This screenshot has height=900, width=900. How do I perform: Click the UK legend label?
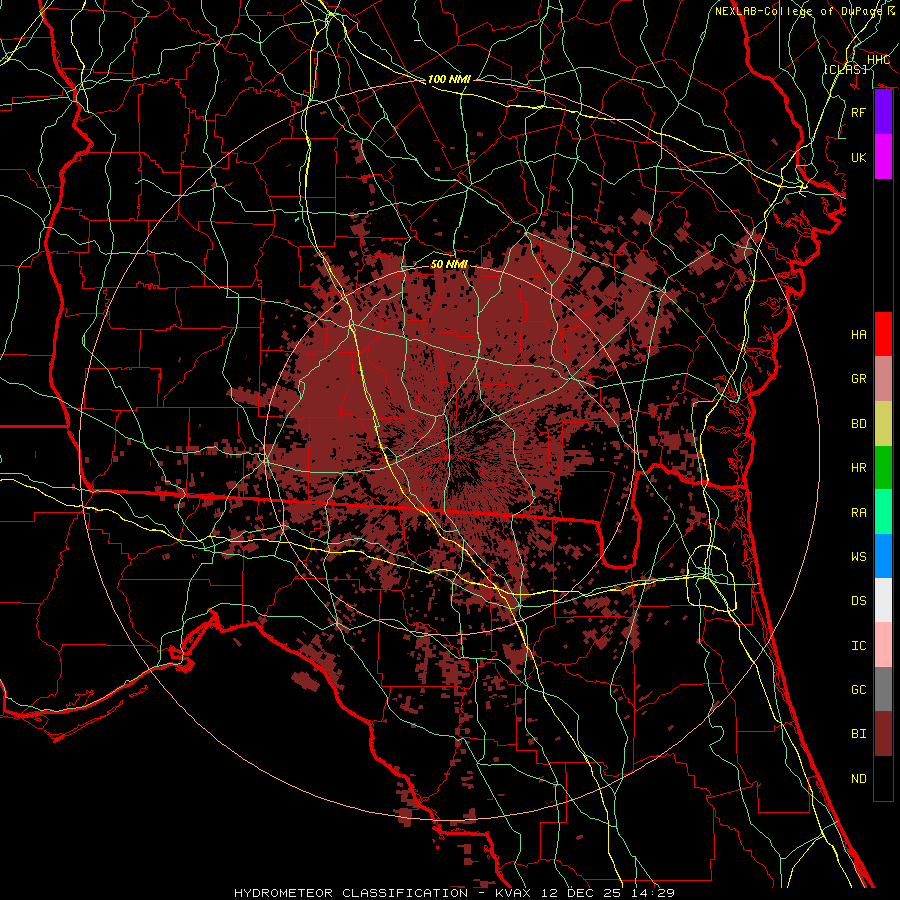pyautogui.click(x=859, y=157)
